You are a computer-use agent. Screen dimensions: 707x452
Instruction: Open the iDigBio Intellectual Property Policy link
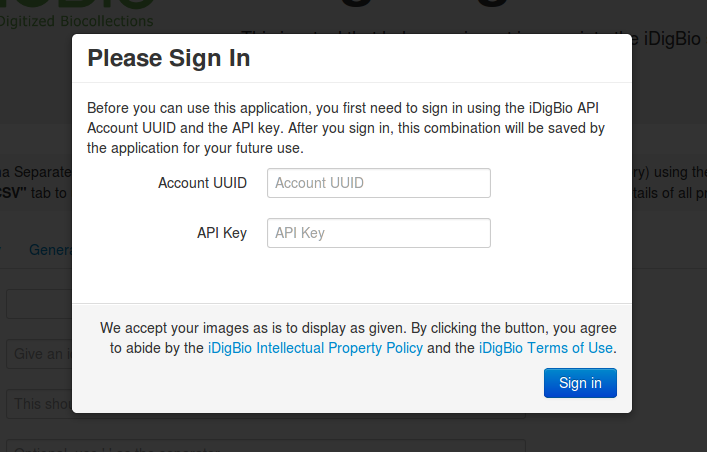(315, 348)
